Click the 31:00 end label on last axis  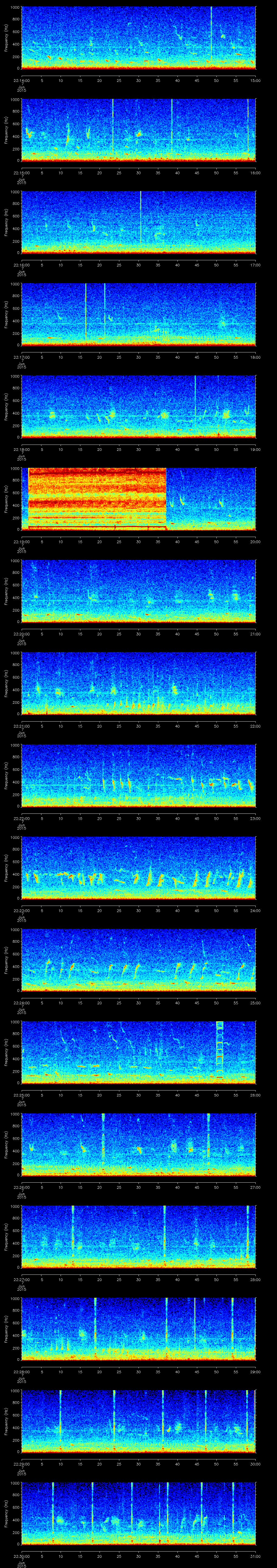coord(255,1556)
